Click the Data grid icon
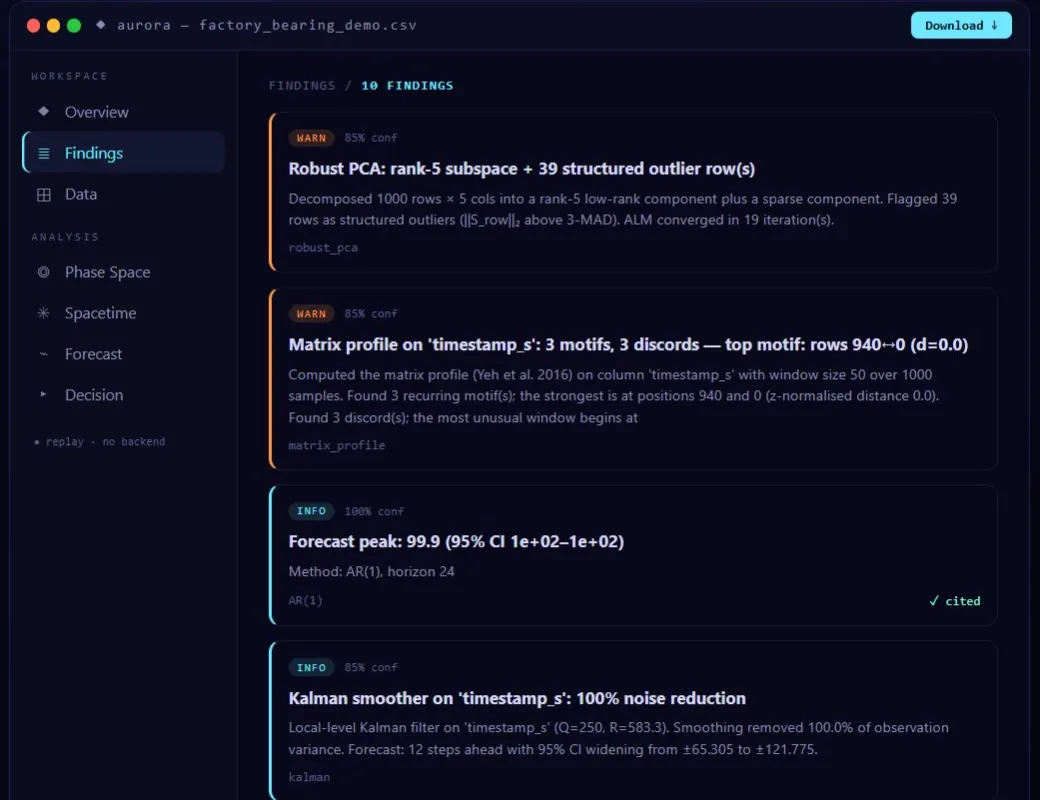This screenshot has height=800, width=1040. click(44, 194)
